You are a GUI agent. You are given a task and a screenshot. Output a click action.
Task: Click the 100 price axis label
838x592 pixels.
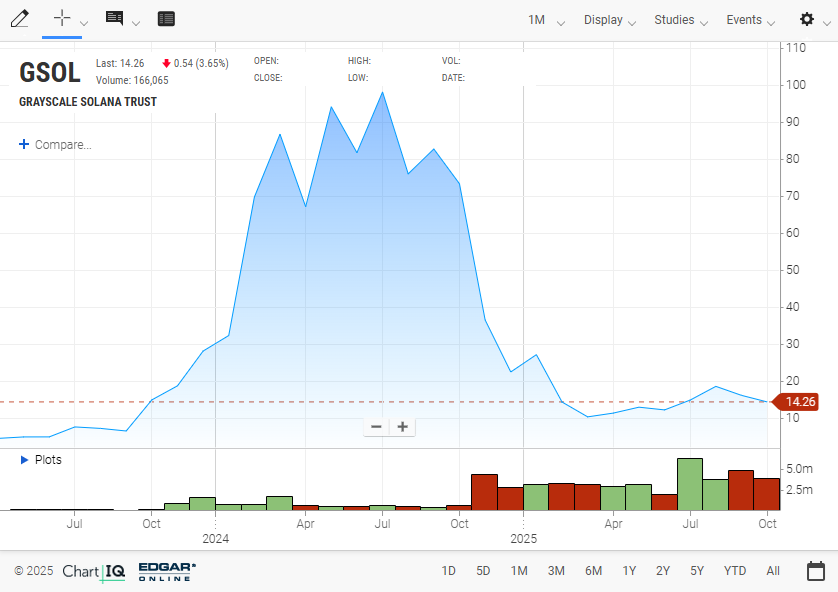click(x=796, y=85)
